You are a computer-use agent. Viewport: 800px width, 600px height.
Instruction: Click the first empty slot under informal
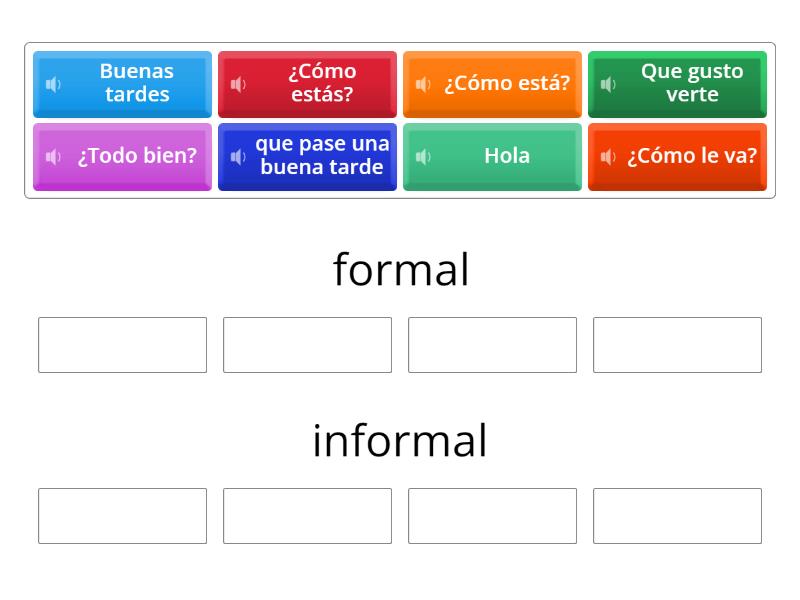122,516
